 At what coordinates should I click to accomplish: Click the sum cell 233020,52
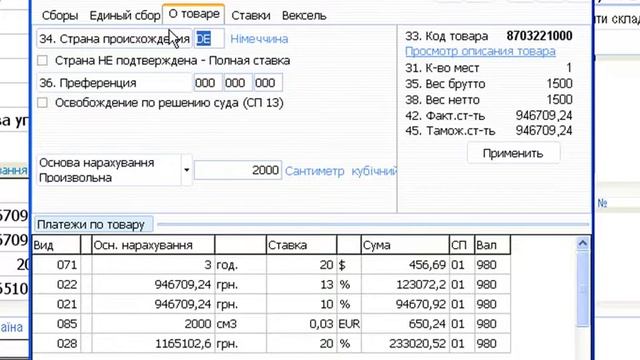click(405, 343)
